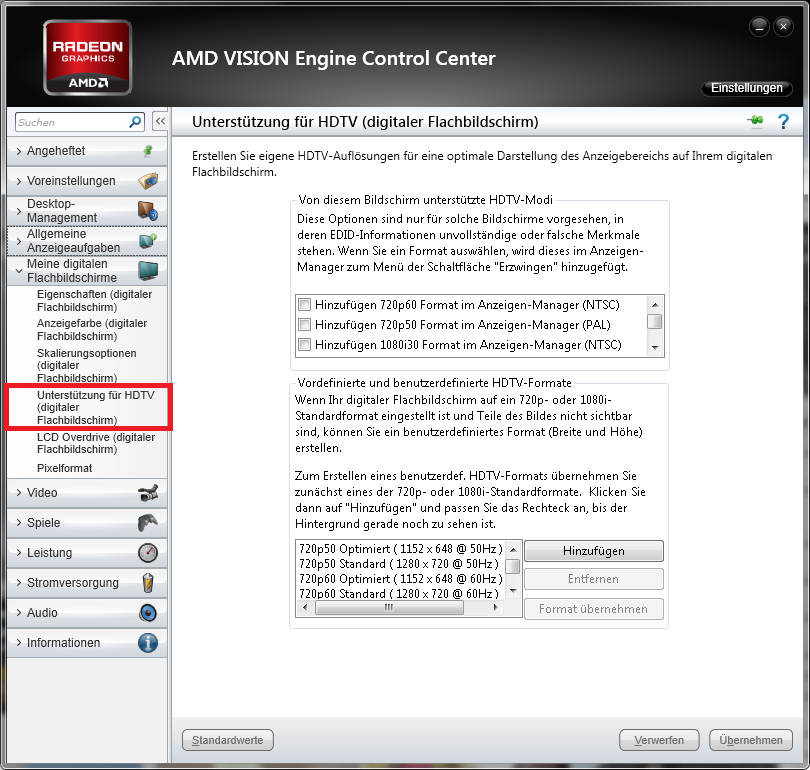The image size is (810, 770).
Task: Click the Radeon Graphics AMD logo
Action: click(x=87, y=58)
